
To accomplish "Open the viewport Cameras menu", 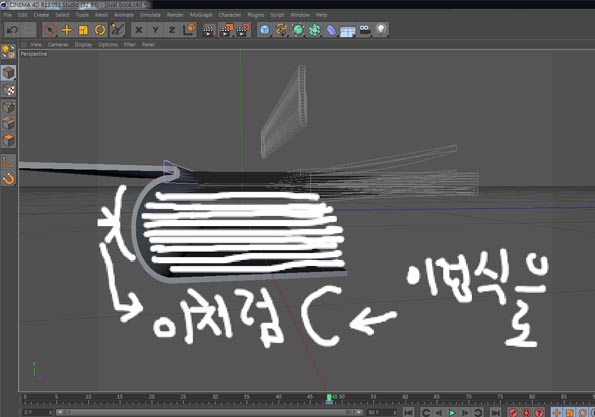I will (x=58, y=44).
